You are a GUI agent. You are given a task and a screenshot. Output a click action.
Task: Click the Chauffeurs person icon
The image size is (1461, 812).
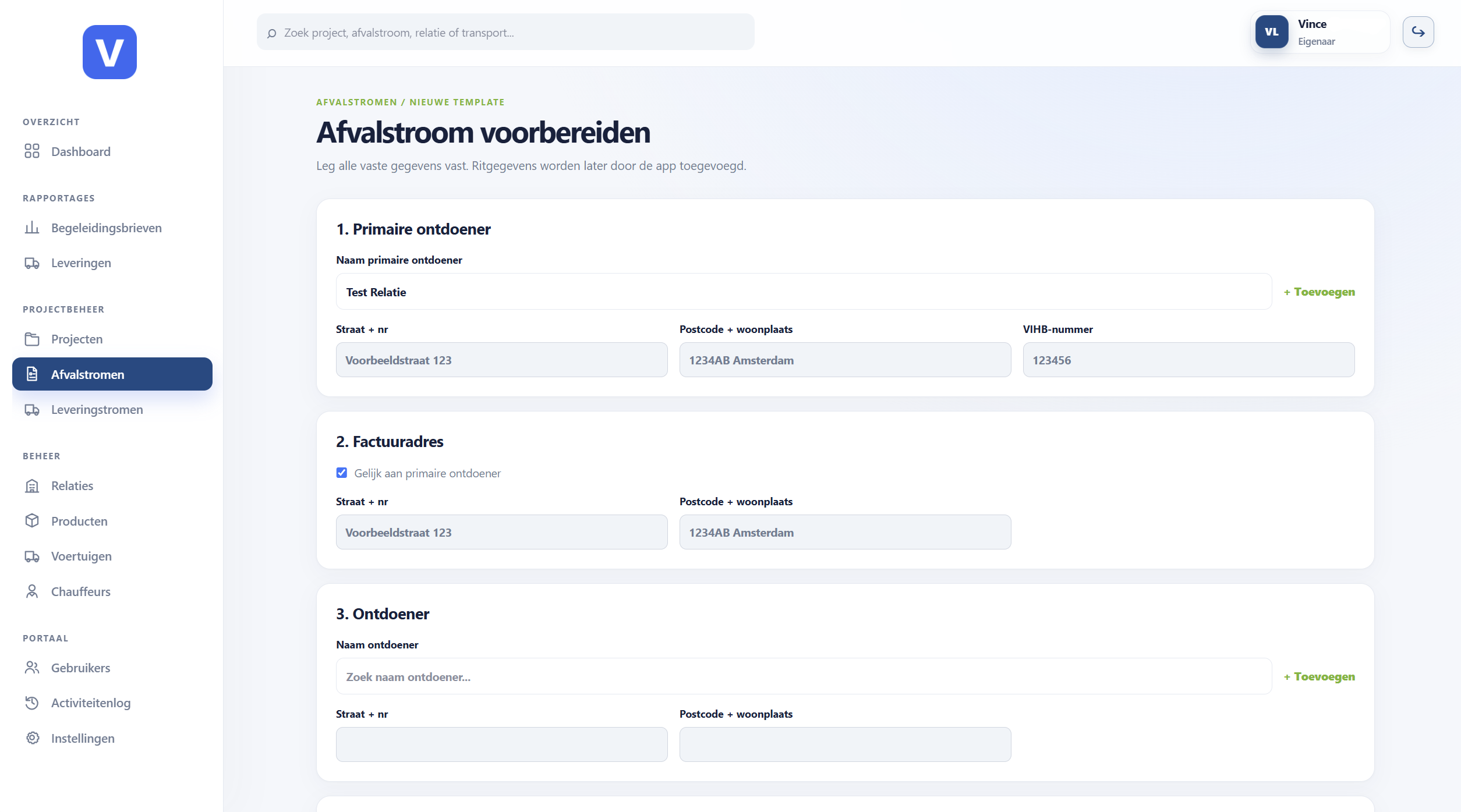32,591
